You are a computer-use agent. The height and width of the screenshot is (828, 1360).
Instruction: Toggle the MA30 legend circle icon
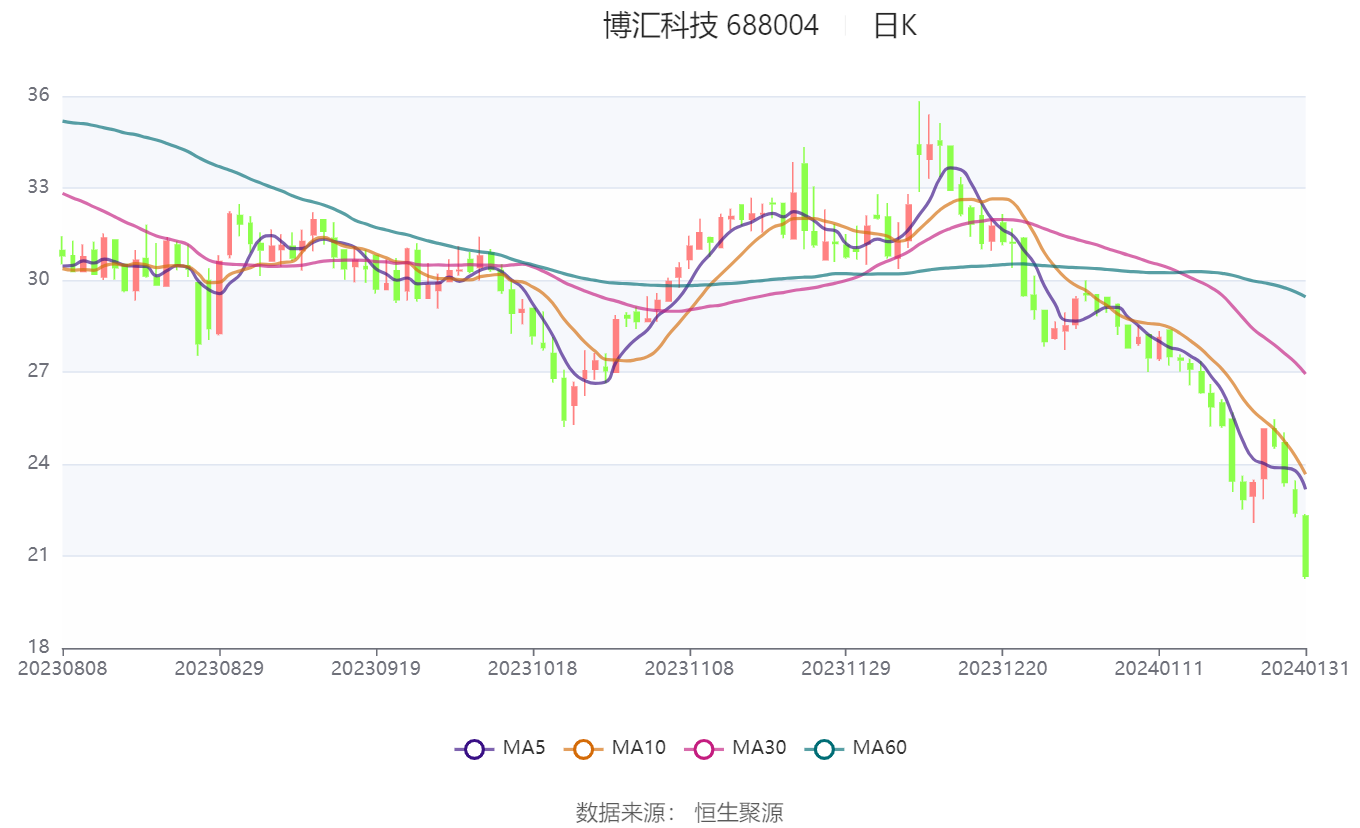[703, 748]
